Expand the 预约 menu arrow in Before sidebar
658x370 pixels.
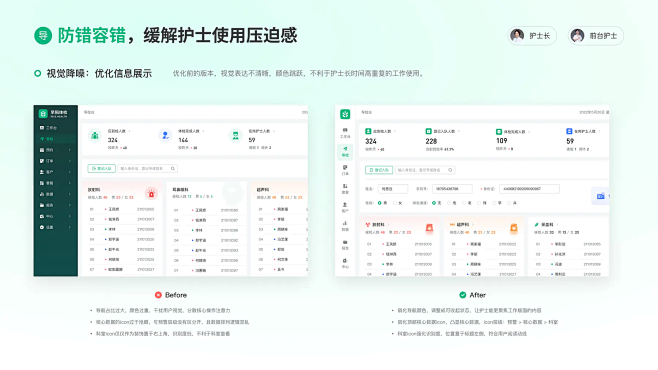(x=70, y=150)
